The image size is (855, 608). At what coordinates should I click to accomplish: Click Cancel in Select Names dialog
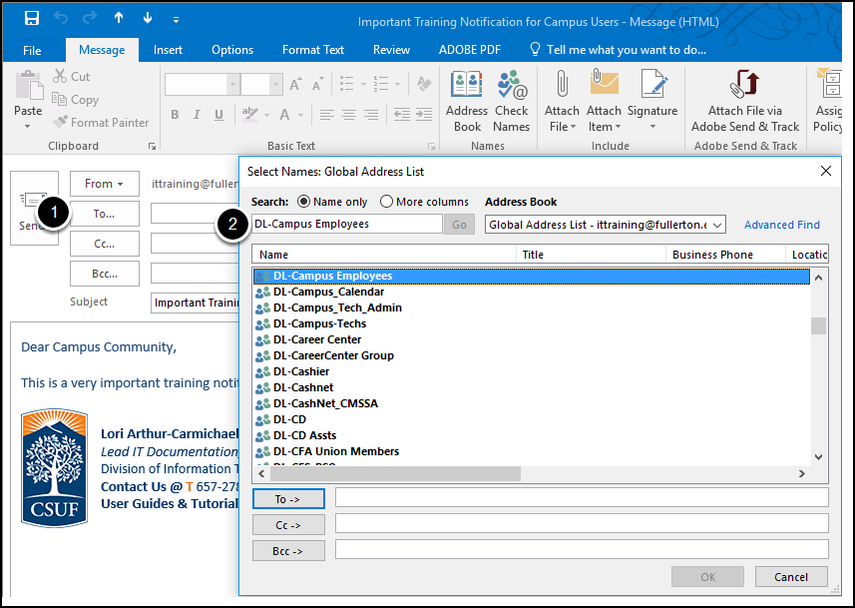pos(791,577)
